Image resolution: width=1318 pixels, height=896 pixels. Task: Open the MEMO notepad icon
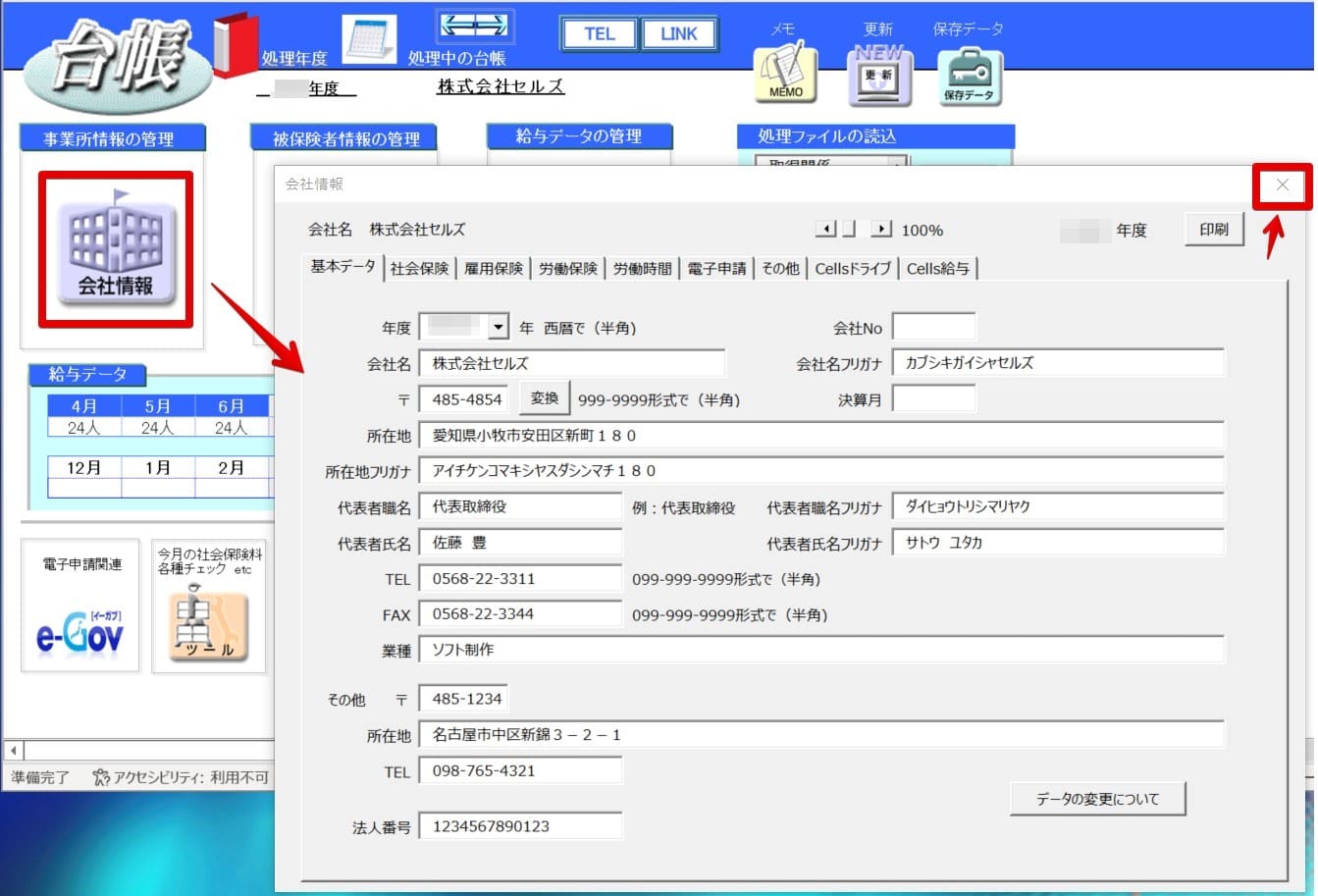click(785, 76)
